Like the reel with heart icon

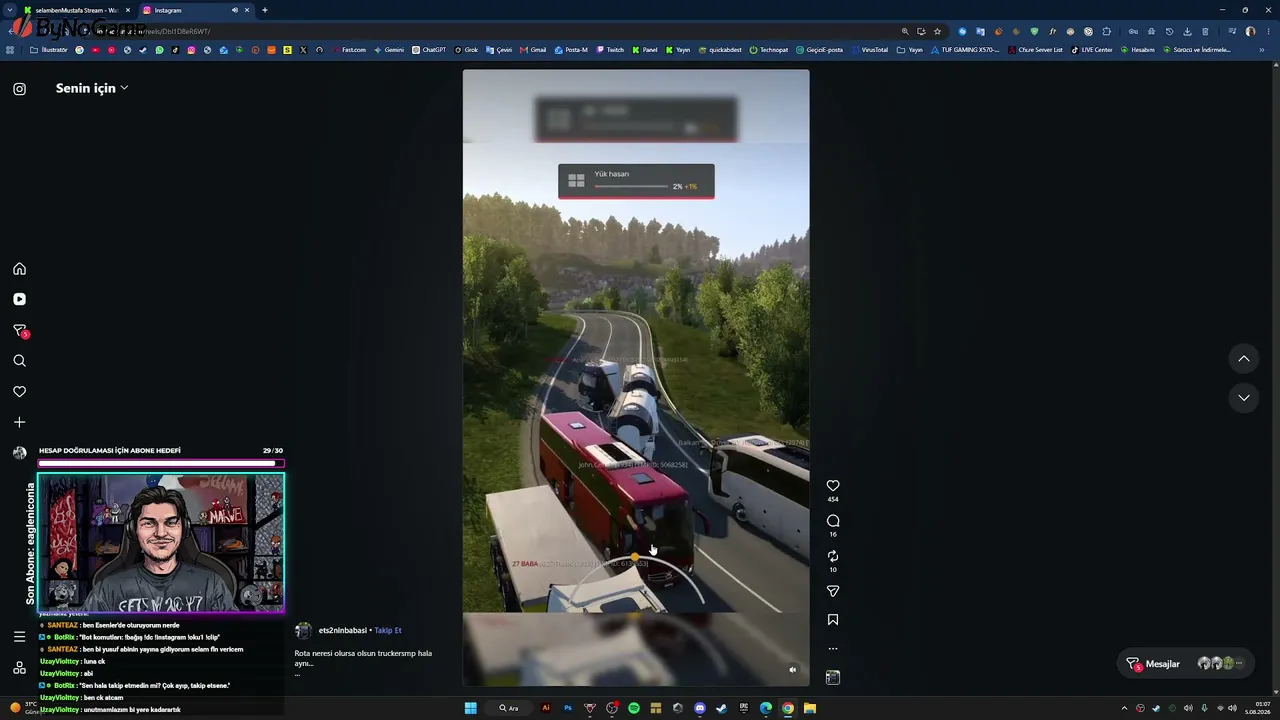coord(833,486)
